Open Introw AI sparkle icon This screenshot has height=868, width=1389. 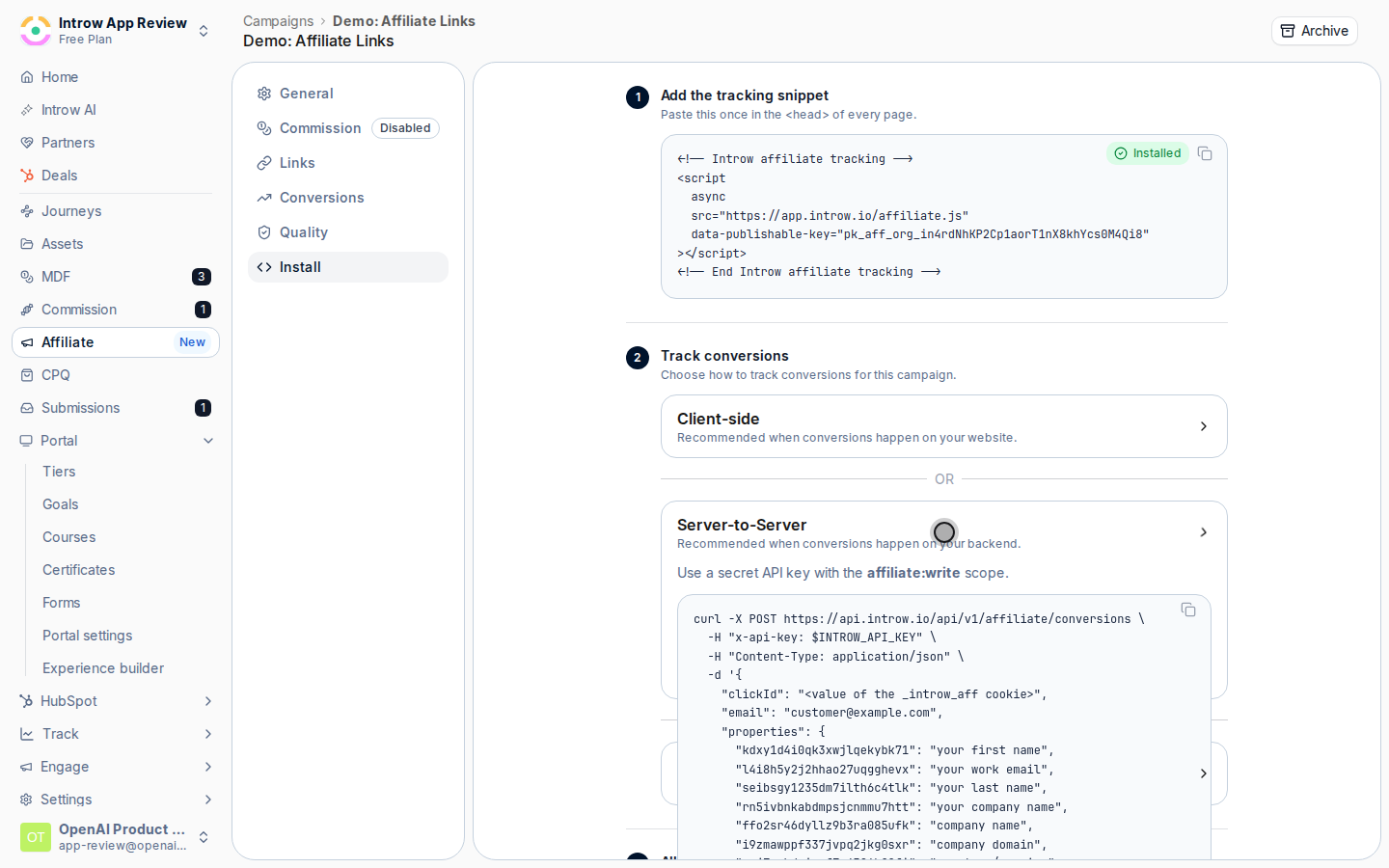[x=27, y=110]
